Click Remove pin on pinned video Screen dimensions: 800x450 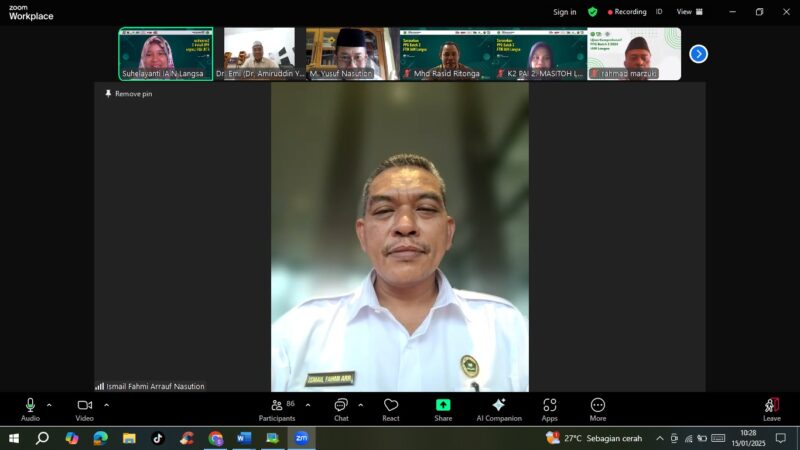tap(128, 94)
